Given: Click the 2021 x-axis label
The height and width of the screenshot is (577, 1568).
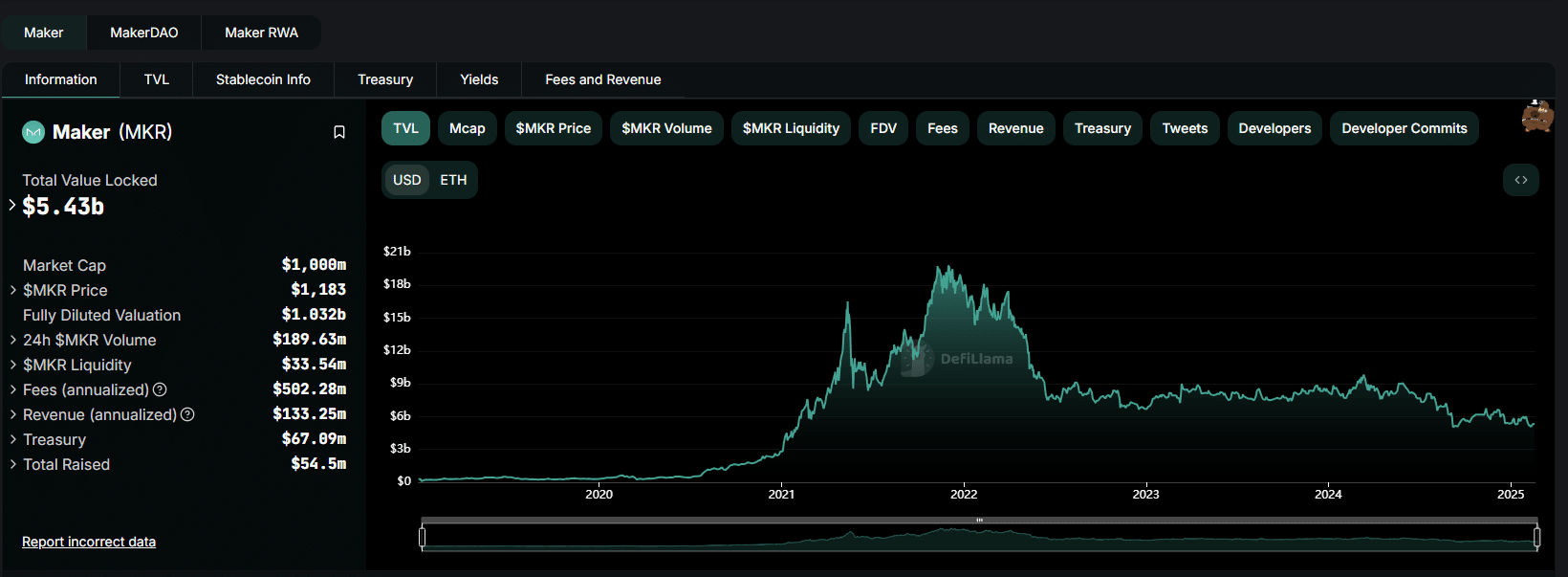Looking at the screenshot, I should pos(781,494).
